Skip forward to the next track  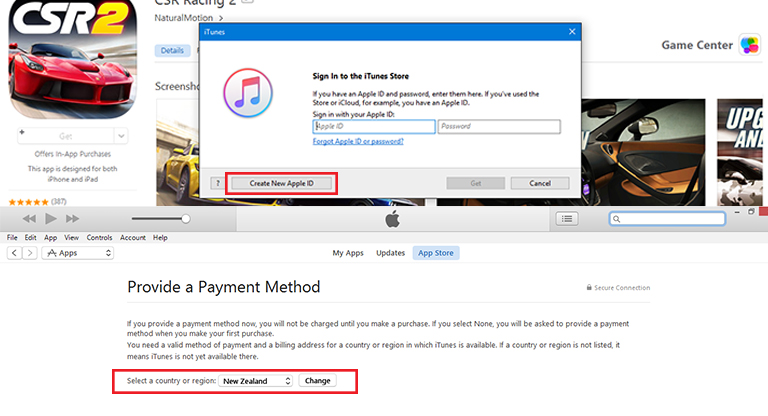[x=72, y=219]
